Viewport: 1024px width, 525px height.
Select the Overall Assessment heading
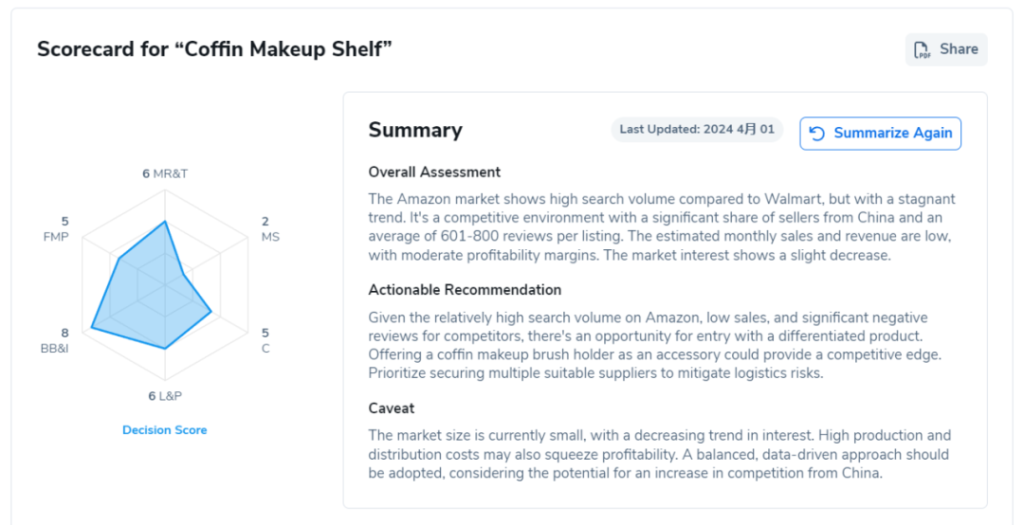(434, 172)
